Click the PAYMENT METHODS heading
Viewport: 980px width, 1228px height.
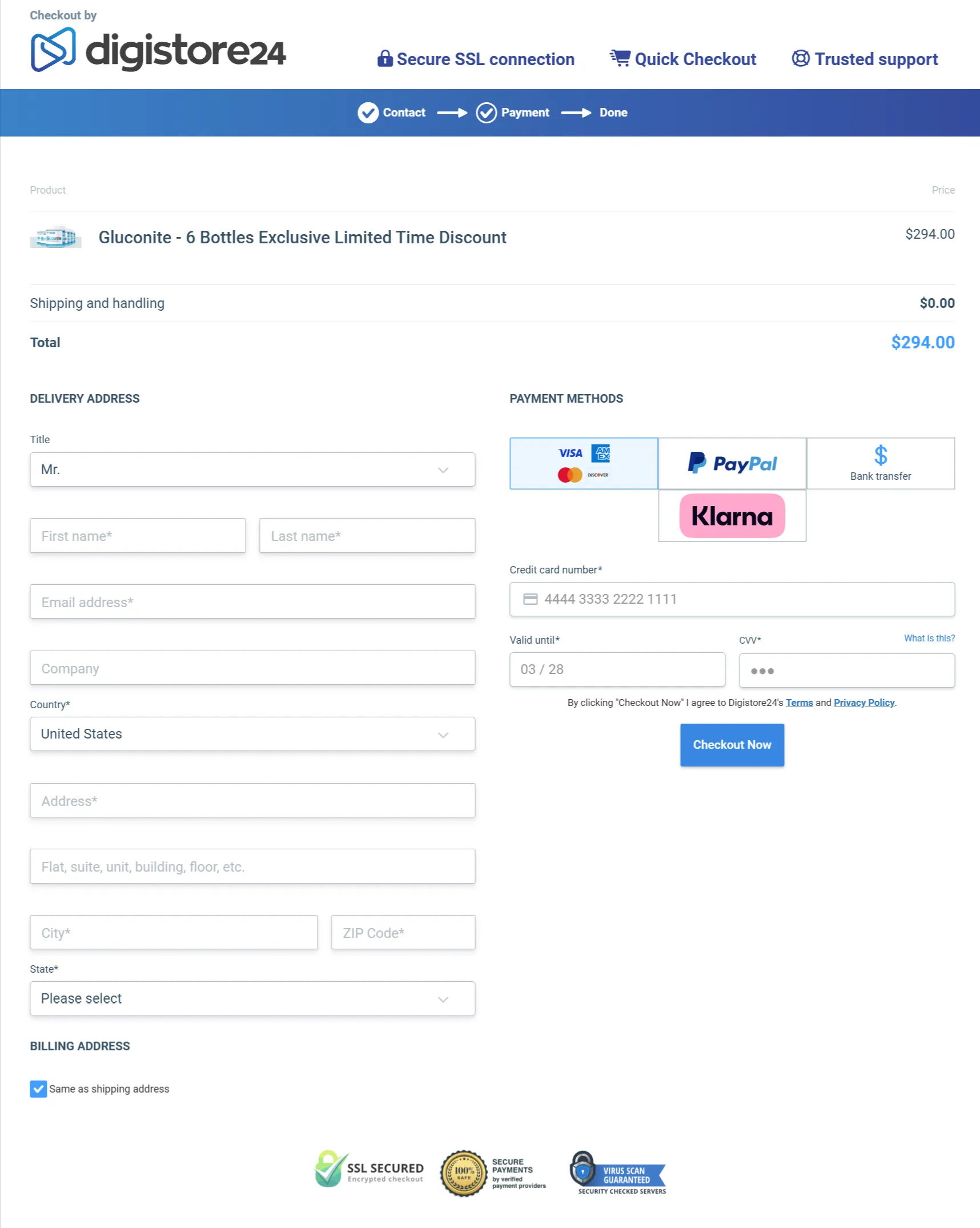click(566, 399)
